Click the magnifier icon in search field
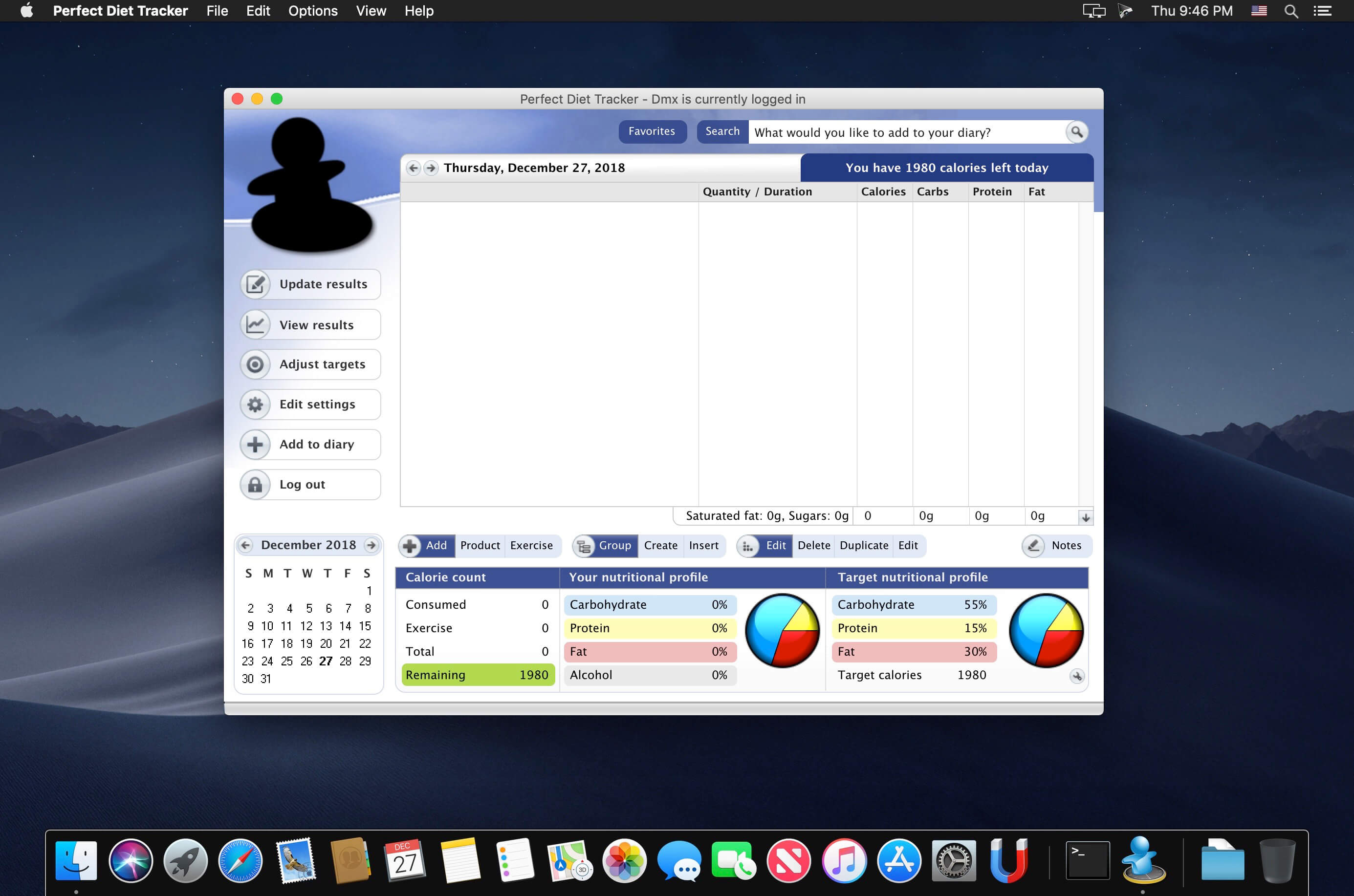The height and width of the screenshot is (896, 1354). point(1077,132)
